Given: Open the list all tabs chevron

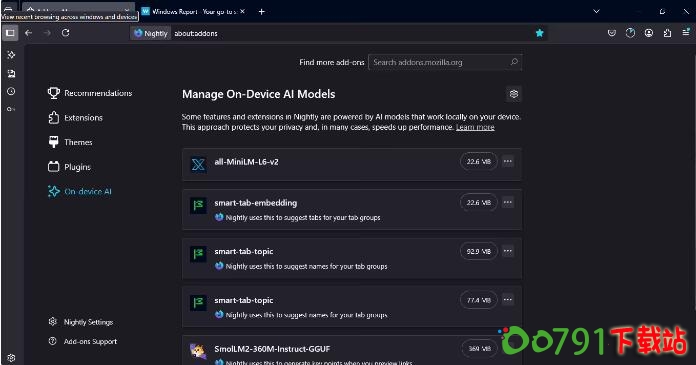Looking at the screenshot, I should coord(596,12).
